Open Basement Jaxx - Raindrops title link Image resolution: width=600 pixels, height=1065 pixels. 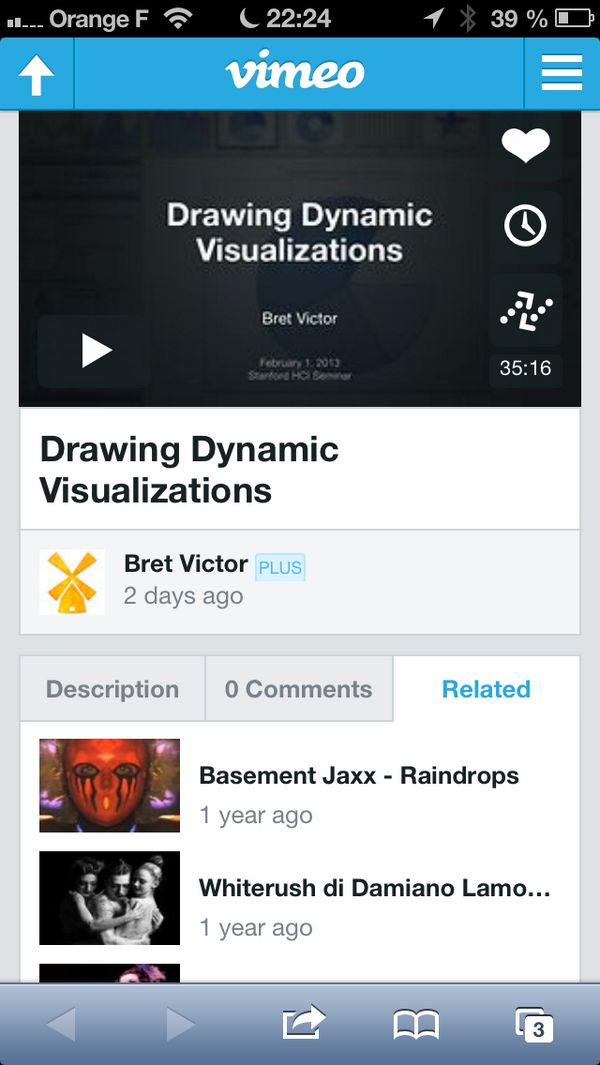(x=358, y=776)
